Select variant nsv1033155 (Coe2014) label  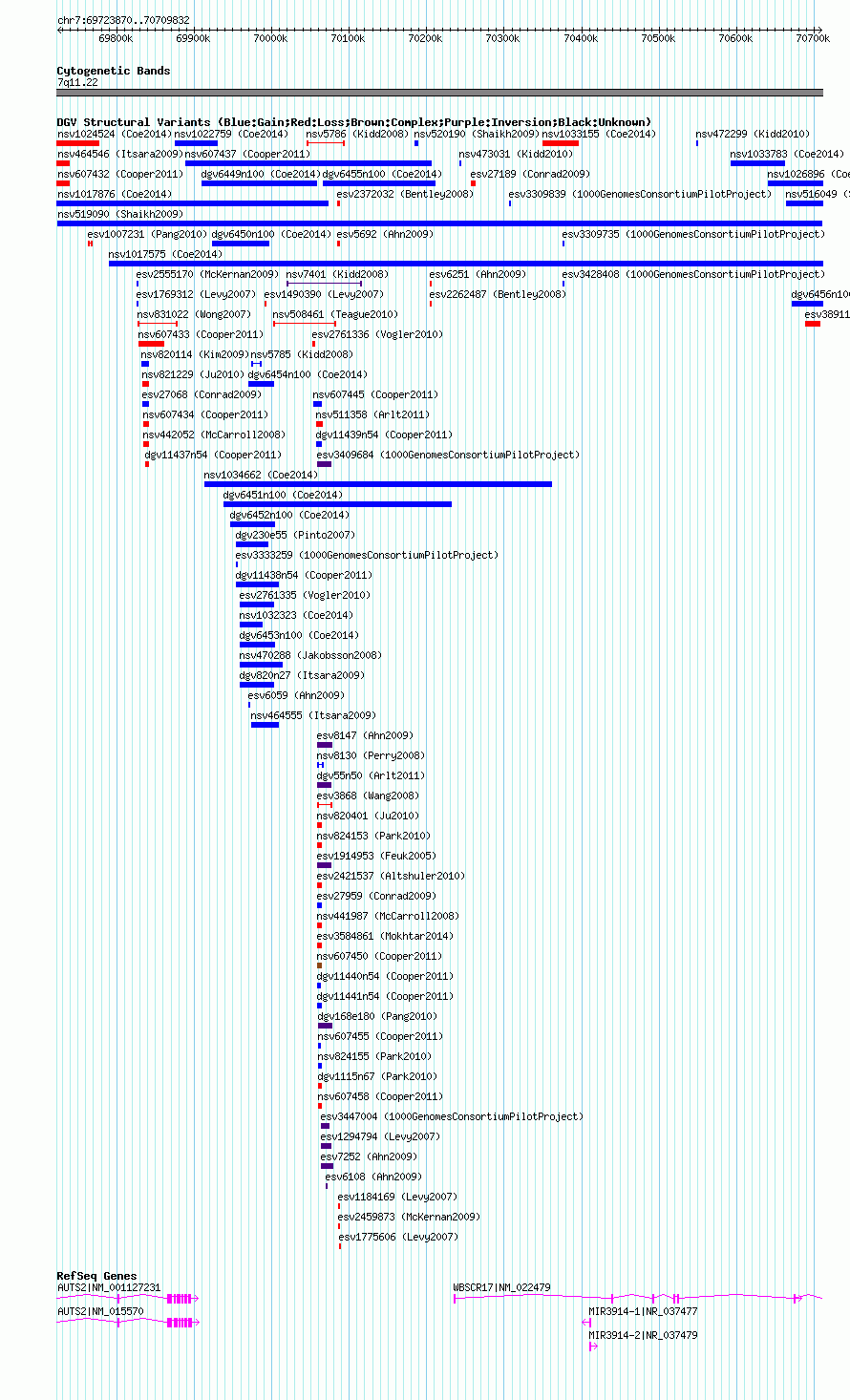[x=599, y=134]
